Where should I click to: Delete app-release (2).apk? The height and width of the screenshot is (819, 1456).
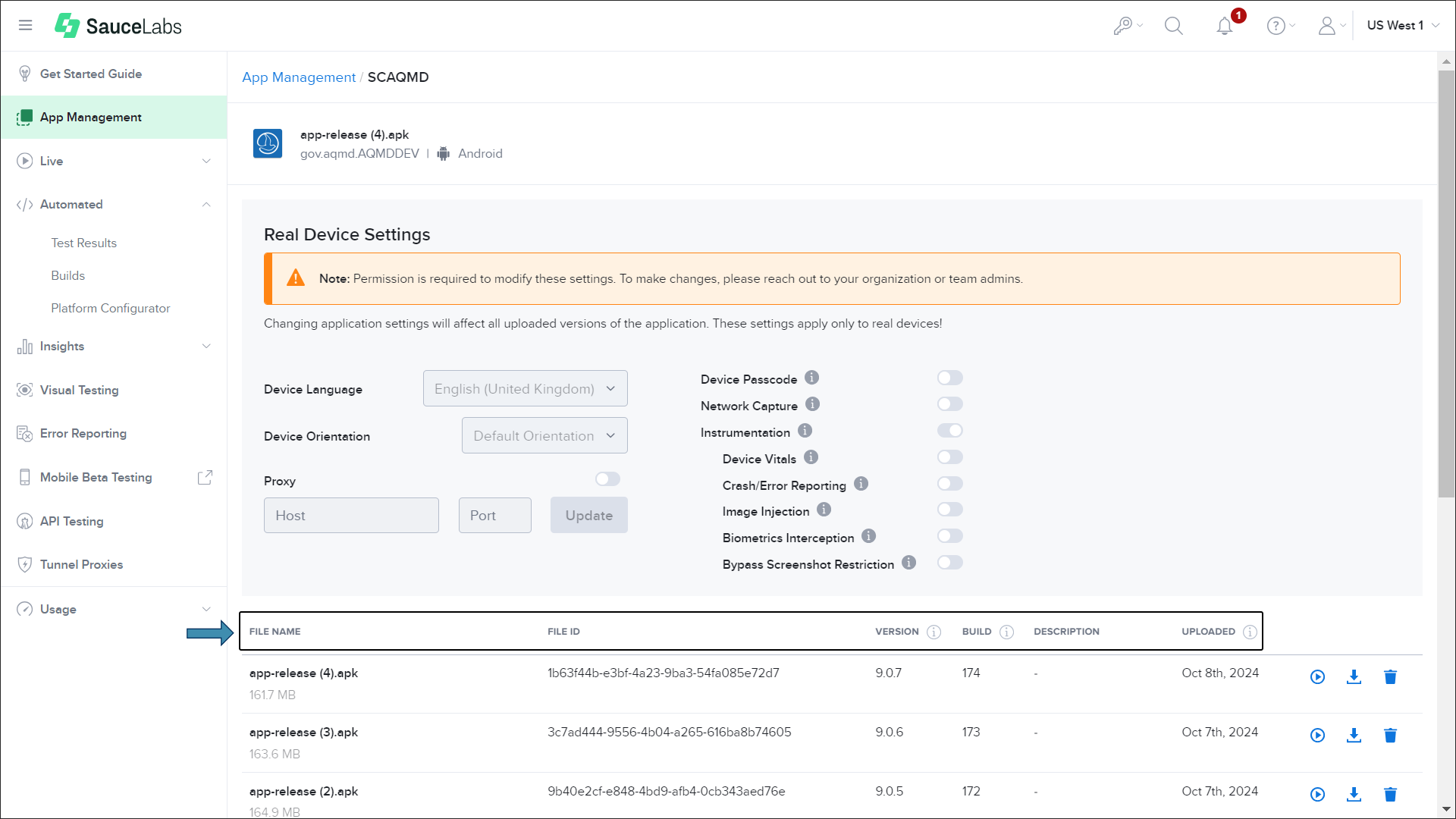(1390, 795)
